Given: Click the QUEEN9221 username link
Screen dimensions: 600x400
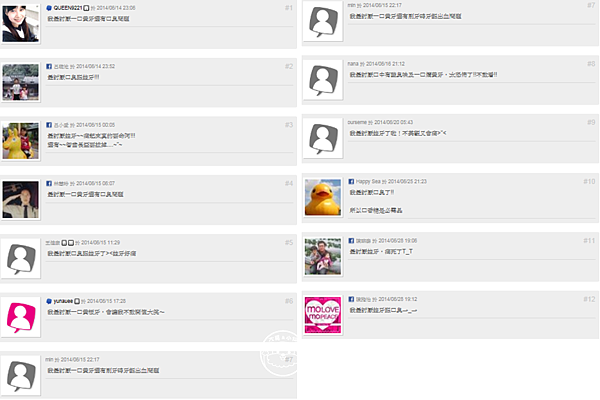Looking at the screenshot, I should [x=68, y=8].
